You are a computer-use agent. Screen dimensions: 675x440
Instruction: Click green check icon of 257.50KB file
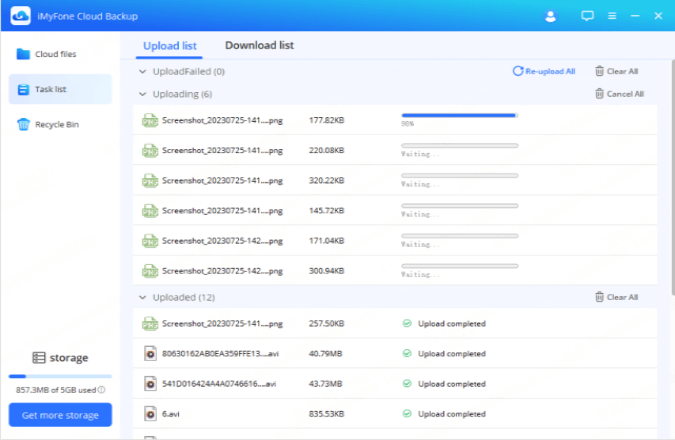click(x=407, y=323)
